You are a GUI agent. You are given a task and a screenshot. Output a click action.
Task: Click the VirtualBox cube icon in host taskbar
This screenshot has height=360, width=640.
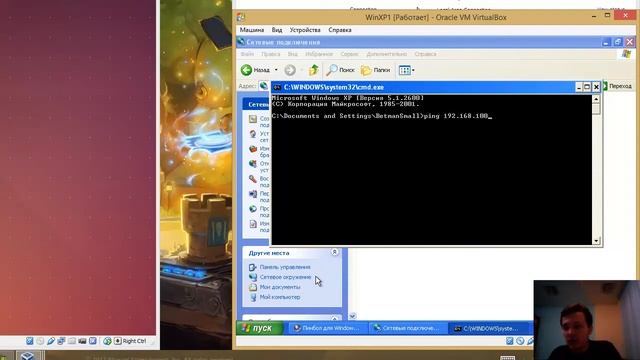pyautogui.click(x=27, y=356)
